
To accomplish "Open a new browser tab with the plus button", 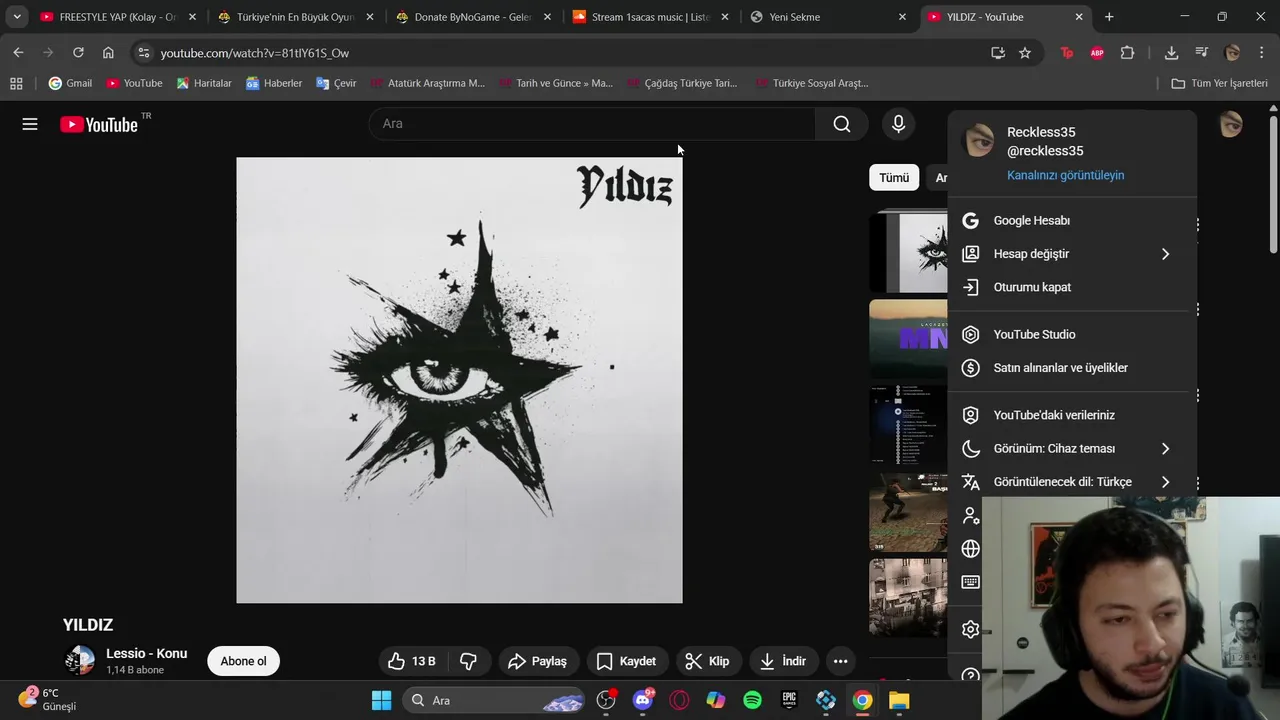I will click(x=1109, y=17).
